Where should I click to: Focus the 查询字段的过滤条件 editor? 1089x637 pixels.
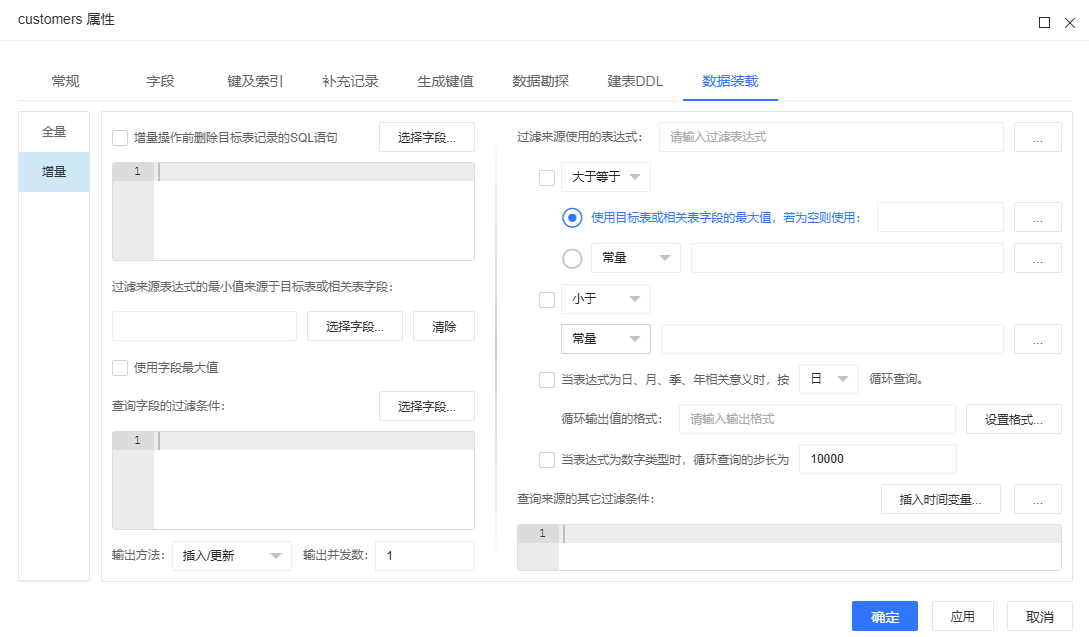[x=293, y=481]
